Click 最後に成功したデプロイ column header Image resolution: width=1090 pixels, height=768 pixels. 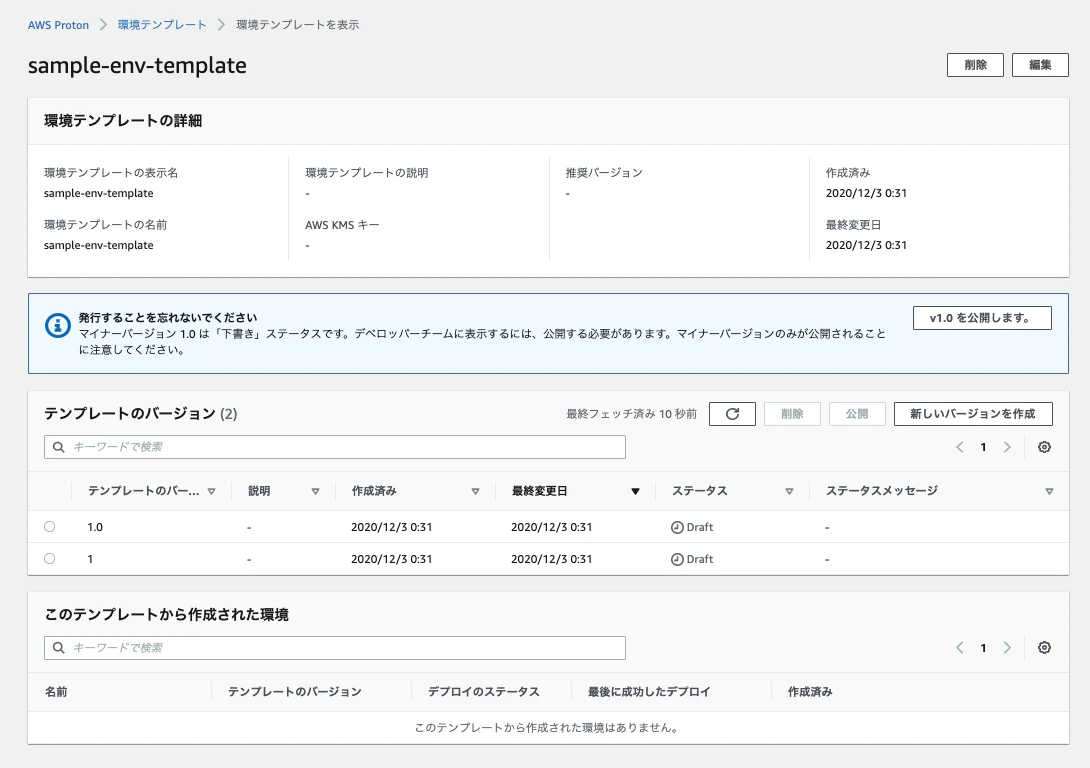(649, 692)
